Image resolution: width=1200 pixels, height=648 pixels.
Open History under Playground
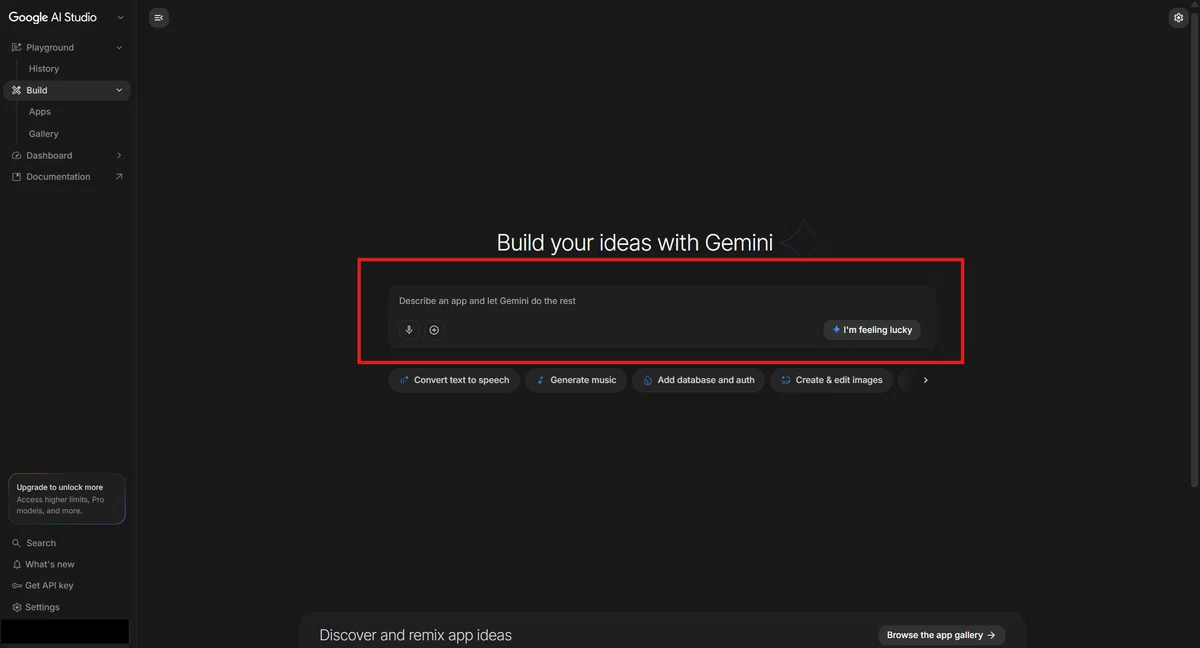pyautogui.click(x=44, y=69)
